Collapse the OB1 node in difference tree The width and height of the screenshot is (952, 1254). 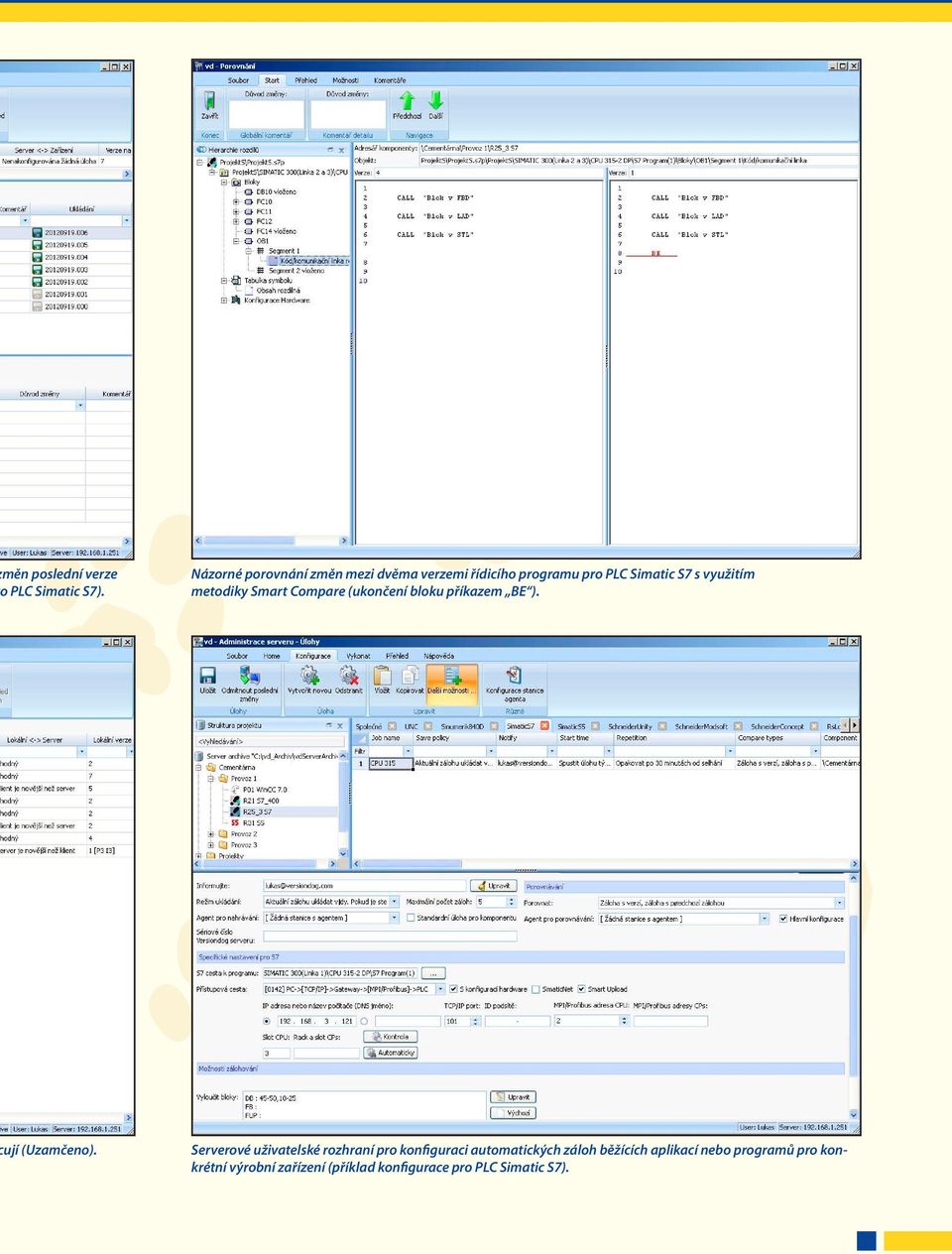tap(236, 241)
